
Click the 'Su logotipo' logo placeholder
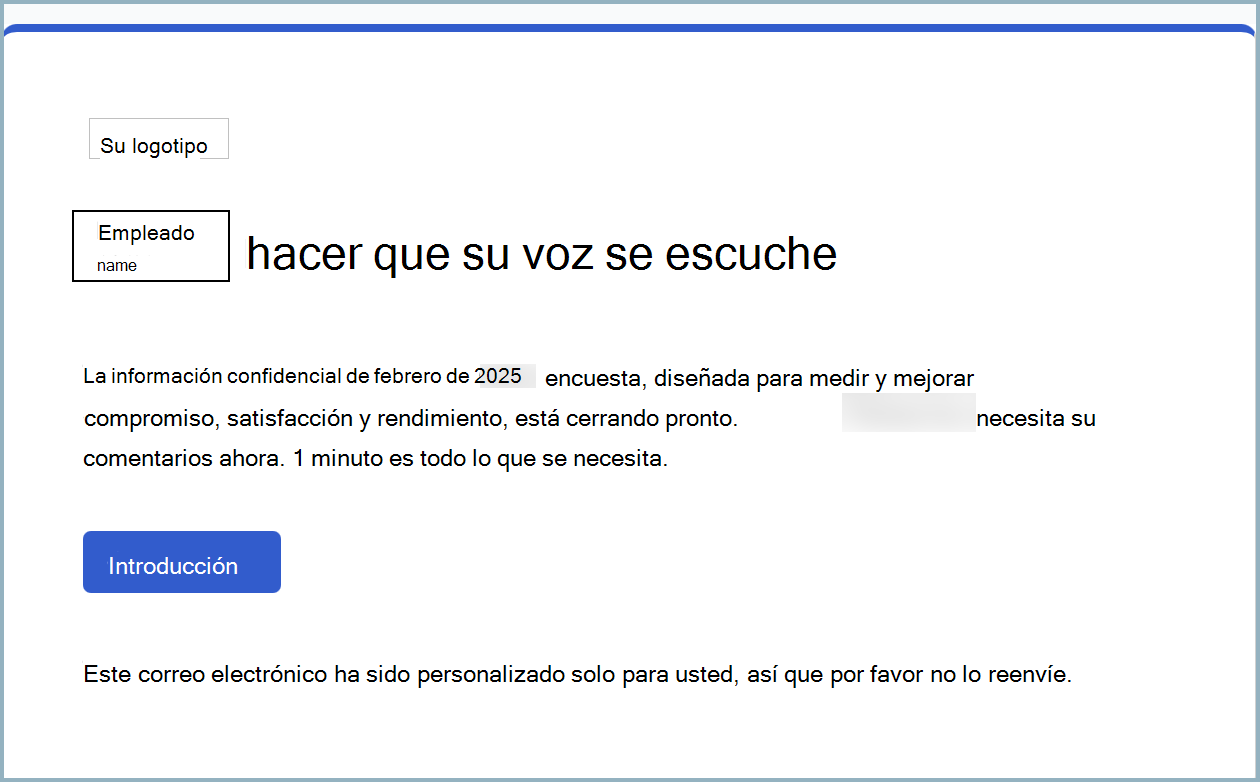pos(158,138)
